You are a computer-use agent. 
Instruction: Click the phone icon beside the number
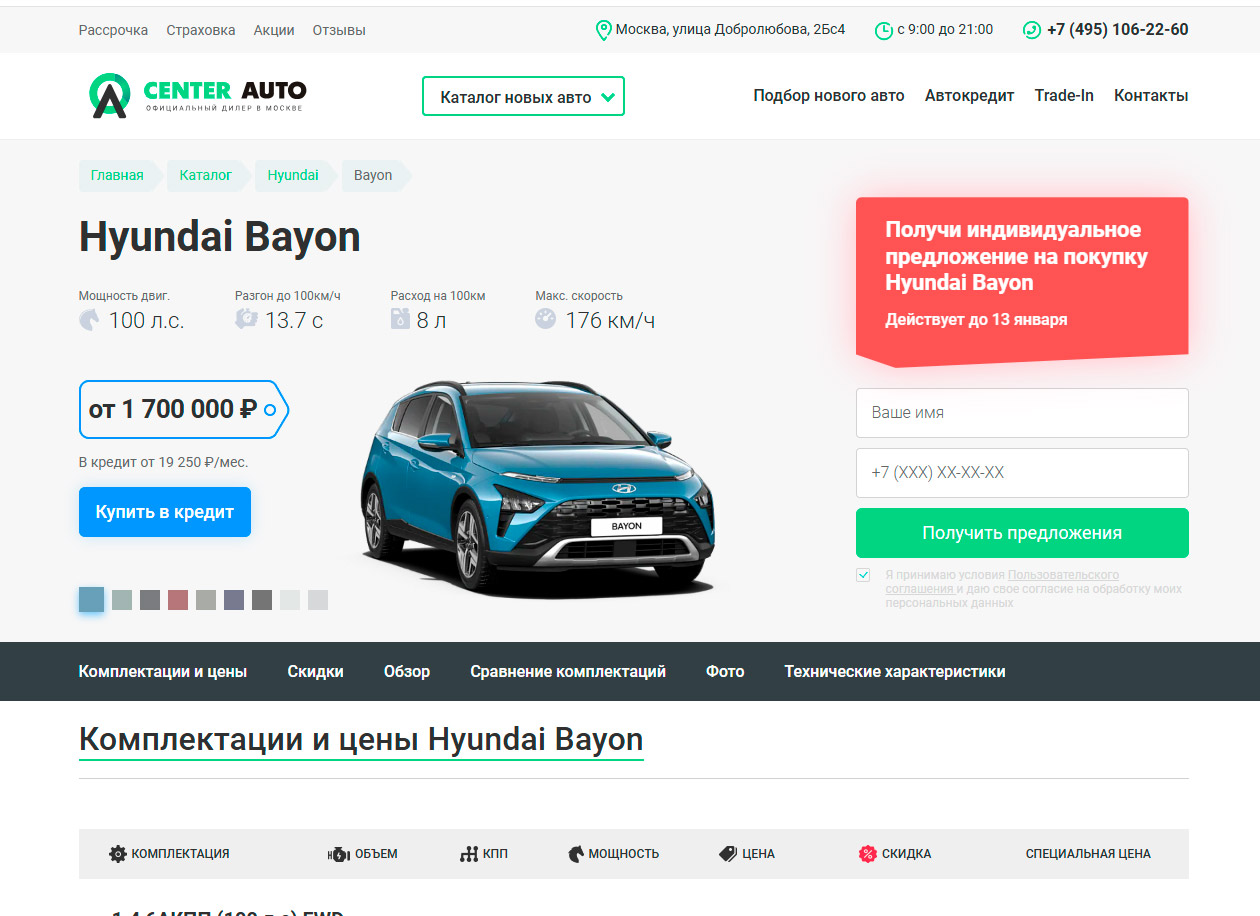(1032, 30)
